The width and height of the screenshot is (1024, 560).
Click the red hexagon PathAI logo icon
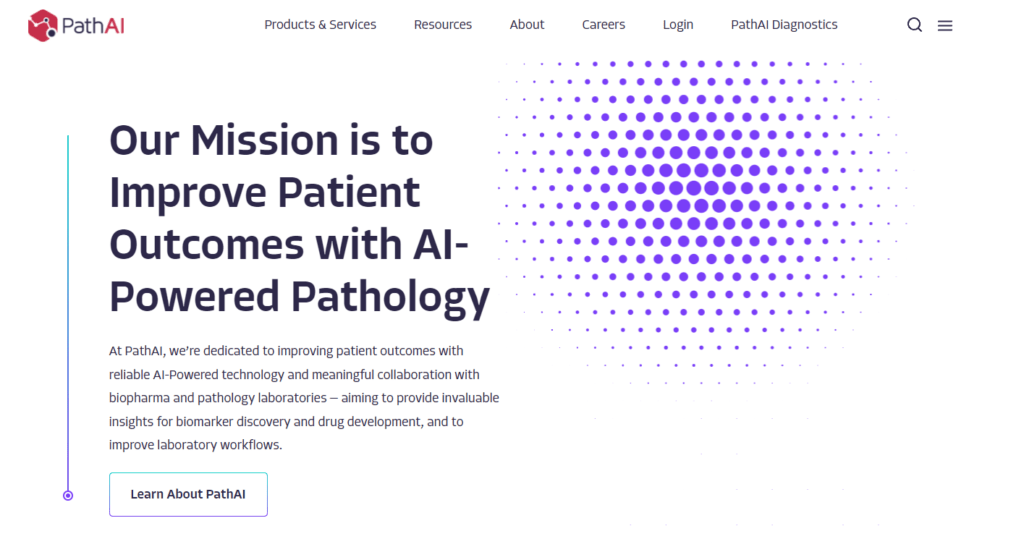click(x=44, y=25)
